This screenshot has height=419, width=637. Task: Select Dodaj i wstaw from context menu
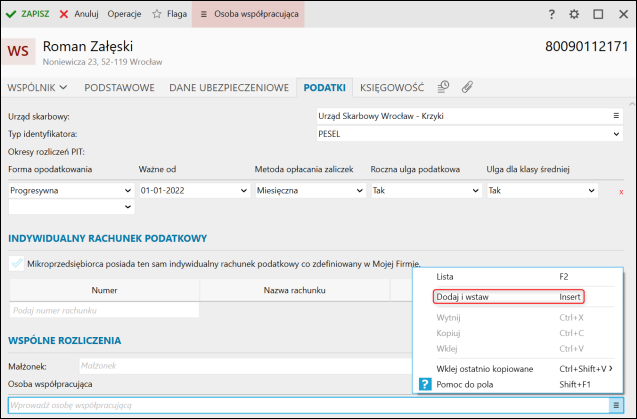pyautogui.click(x=508, y=296)
